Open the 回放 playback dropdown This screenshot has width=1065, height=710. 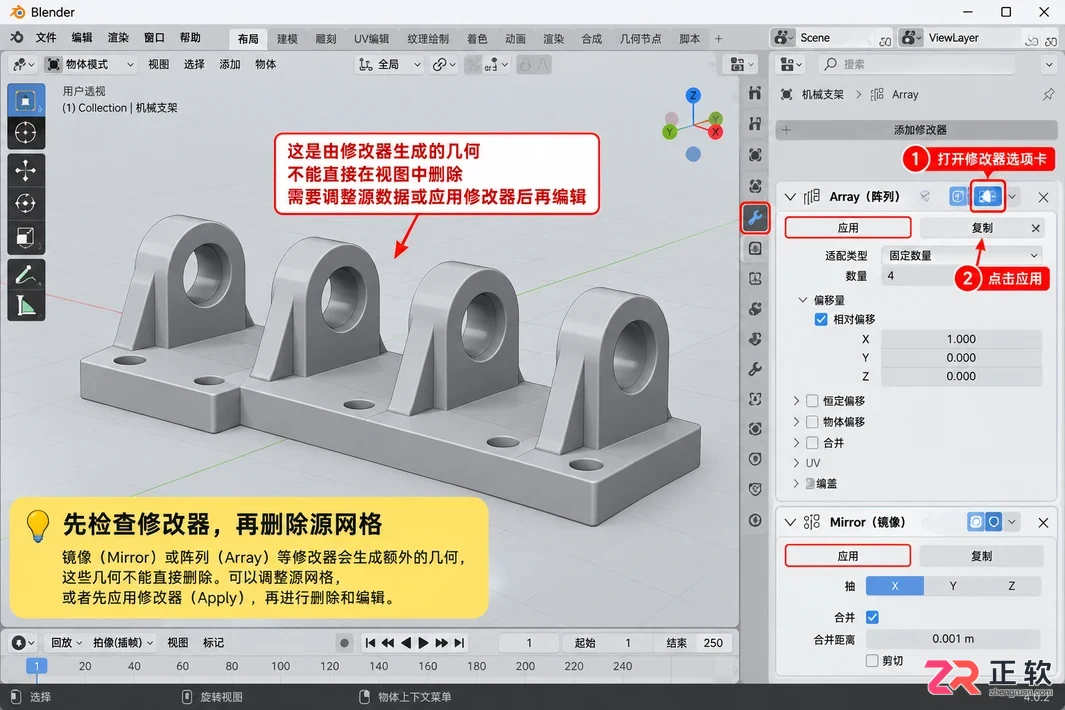click(x=67, y=643)
